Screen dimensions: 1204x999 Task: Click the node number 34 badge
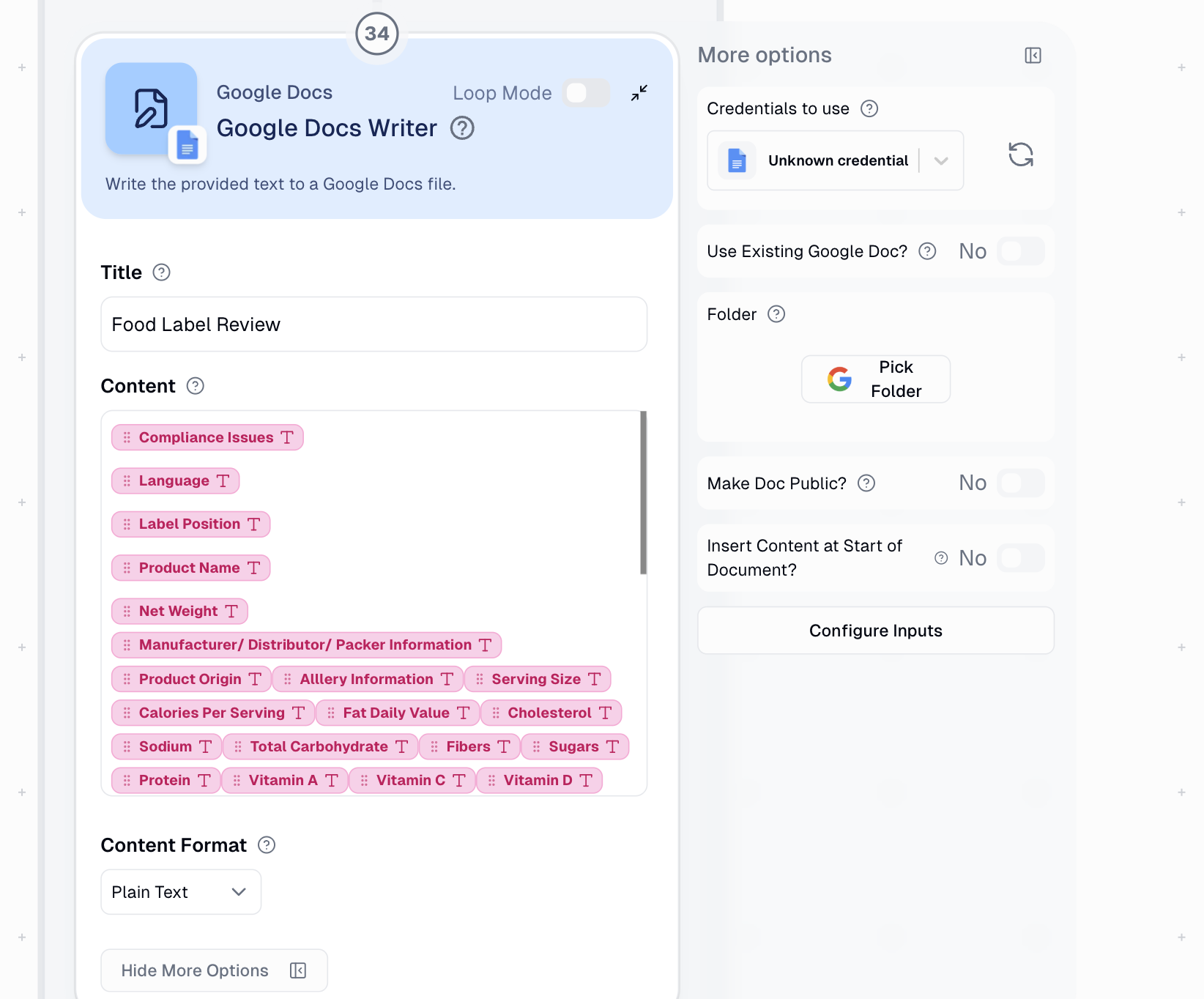(x=377, y=34)
